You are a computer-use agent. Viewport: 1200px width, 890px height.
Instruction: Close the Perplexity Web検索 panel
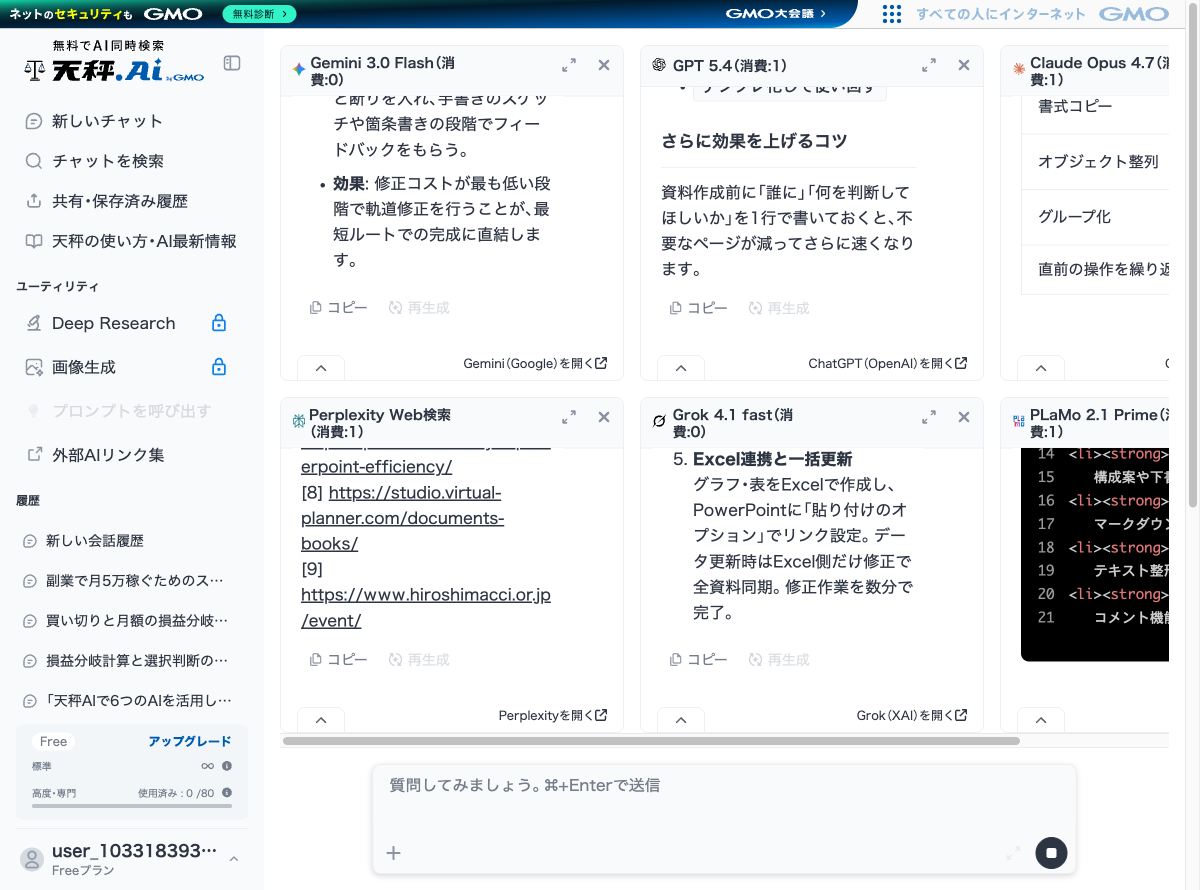pyautogui.click(x=604, y=417)
